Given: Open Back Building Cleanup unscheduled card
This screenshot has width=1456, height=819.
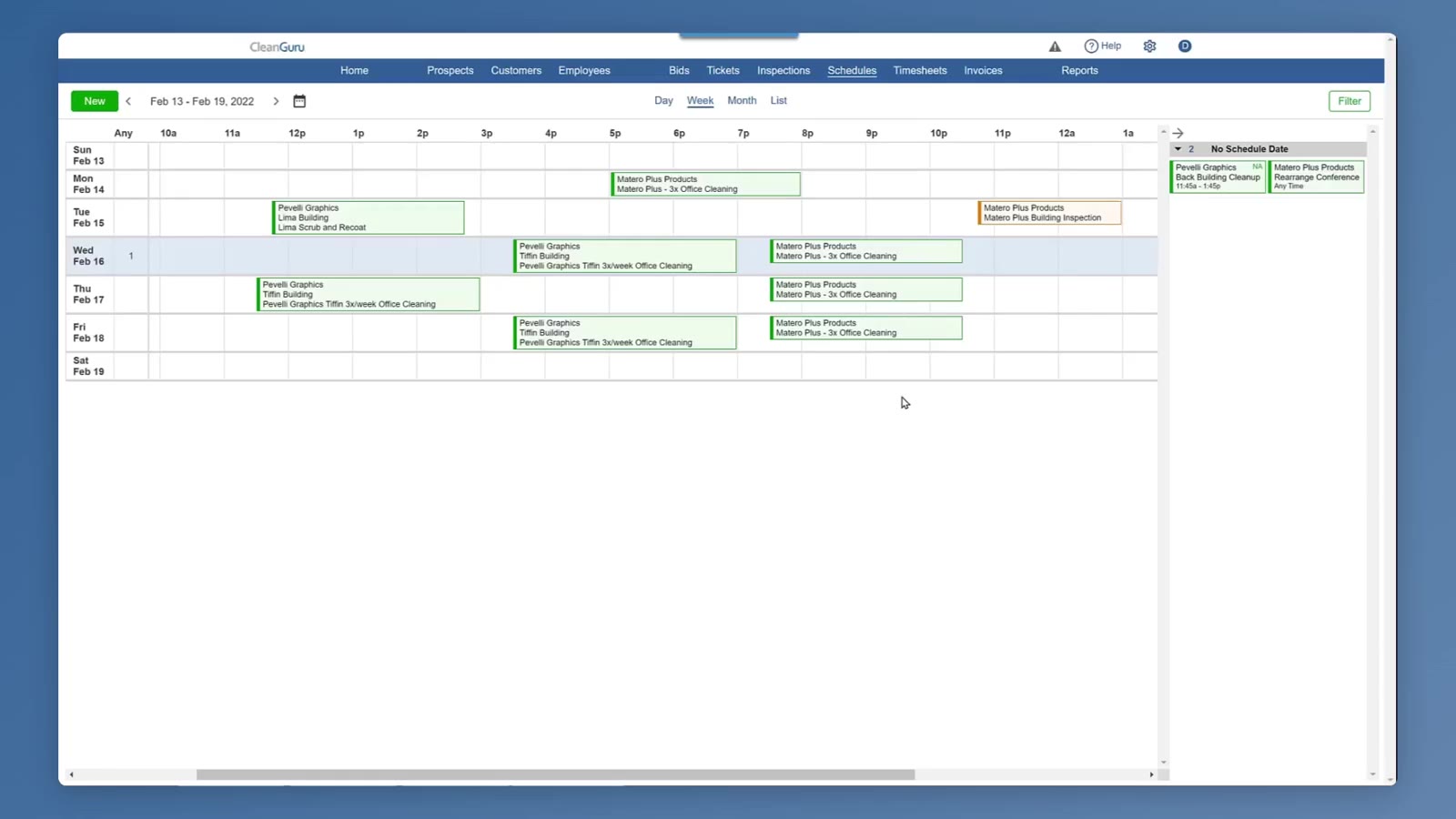Looking at the screenshot, I should click(x=1218, y=177).
